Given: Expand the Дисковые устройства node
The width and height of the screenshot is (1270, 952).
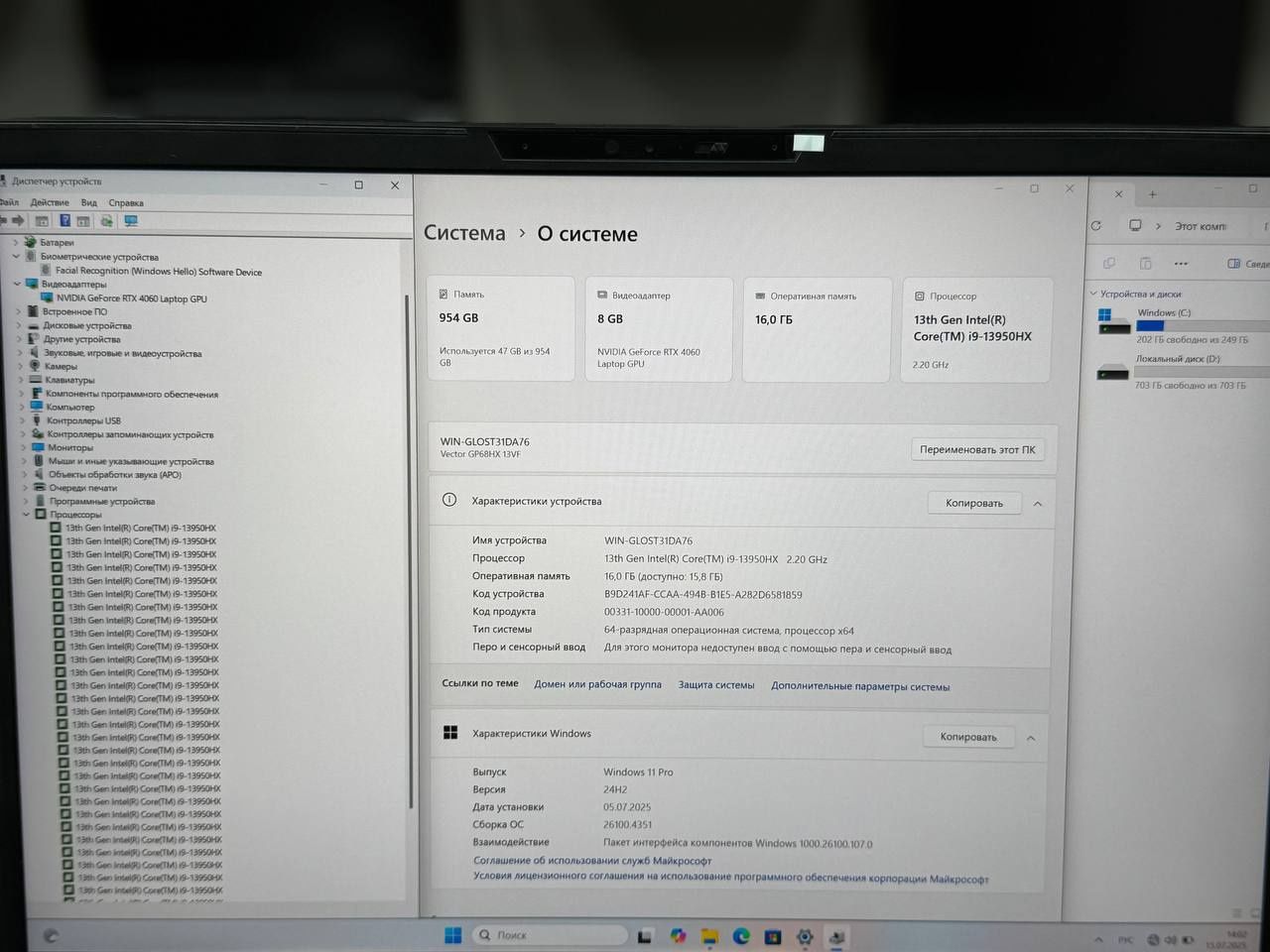Looking at the screenshot, I should [x=19, y=325].
